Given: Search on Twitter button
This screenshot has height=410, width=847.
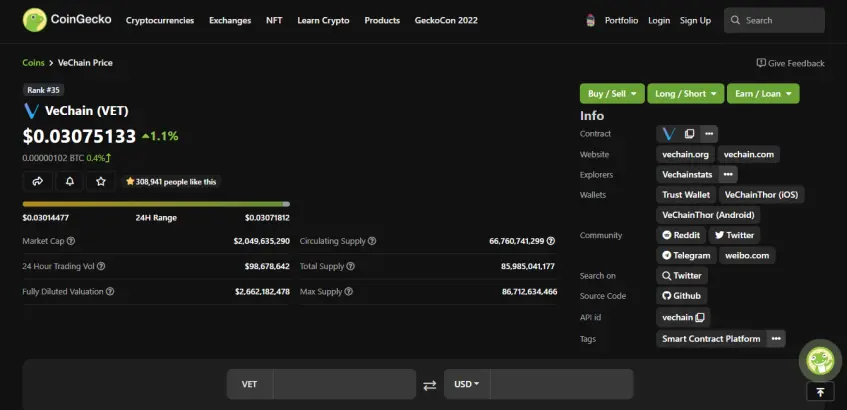Looking at the screenshot, I should 682,276.
